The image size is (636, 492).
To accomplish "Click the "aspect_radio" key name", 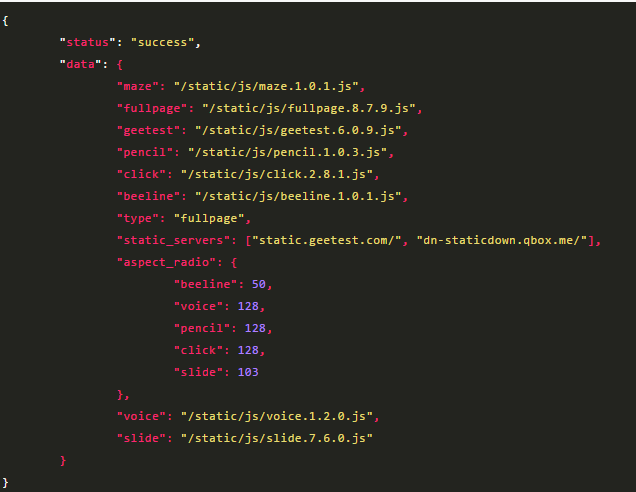I will point(167,262).
